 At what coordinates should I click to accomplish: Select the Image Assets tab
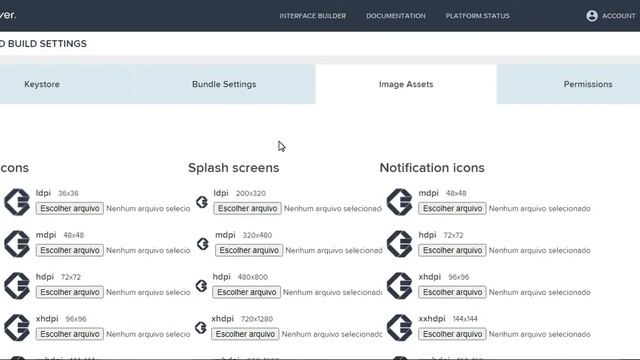click(406, 84)
